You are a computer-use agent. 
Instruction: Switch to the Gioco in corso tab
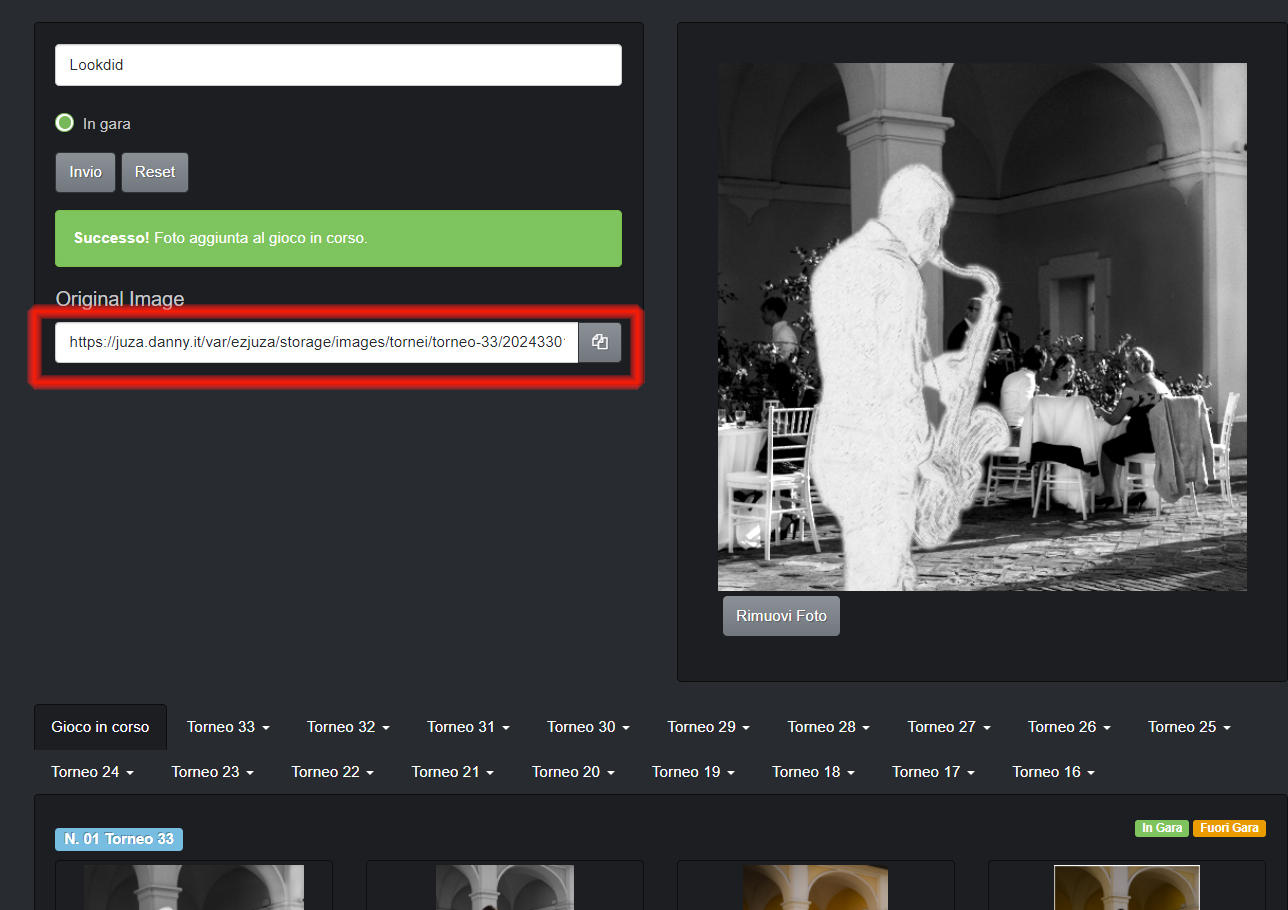(x=100, y=727)
